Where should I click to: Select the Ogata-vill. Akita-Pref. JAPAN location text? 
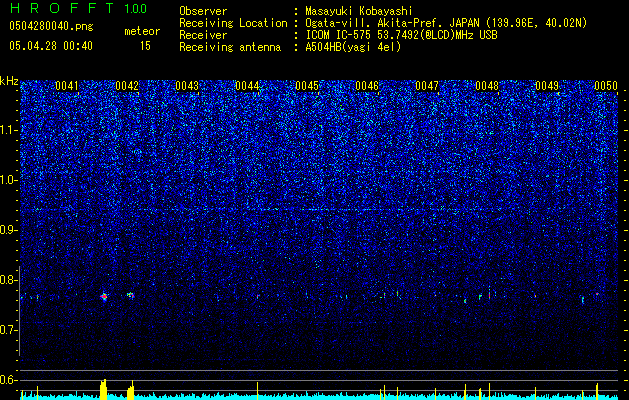tap(446, 23)
